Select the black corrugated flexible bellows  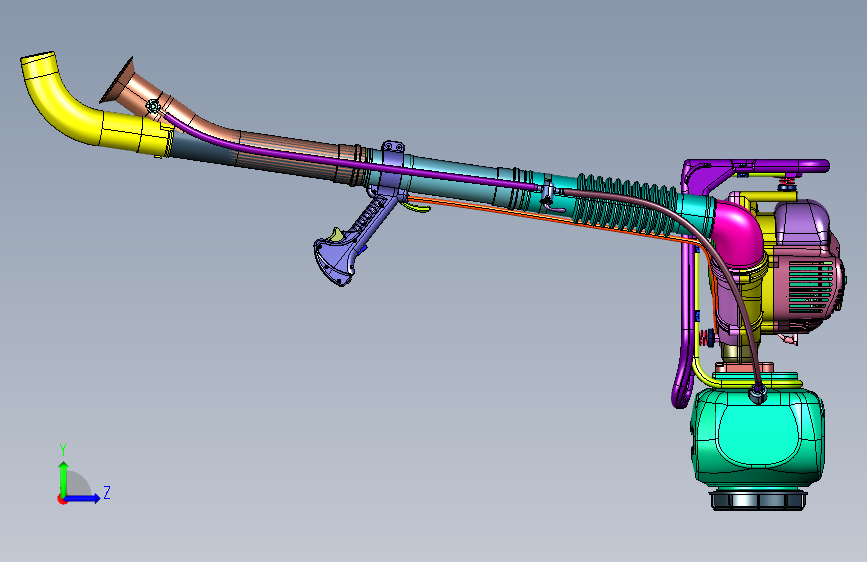[x=628, y=207]
